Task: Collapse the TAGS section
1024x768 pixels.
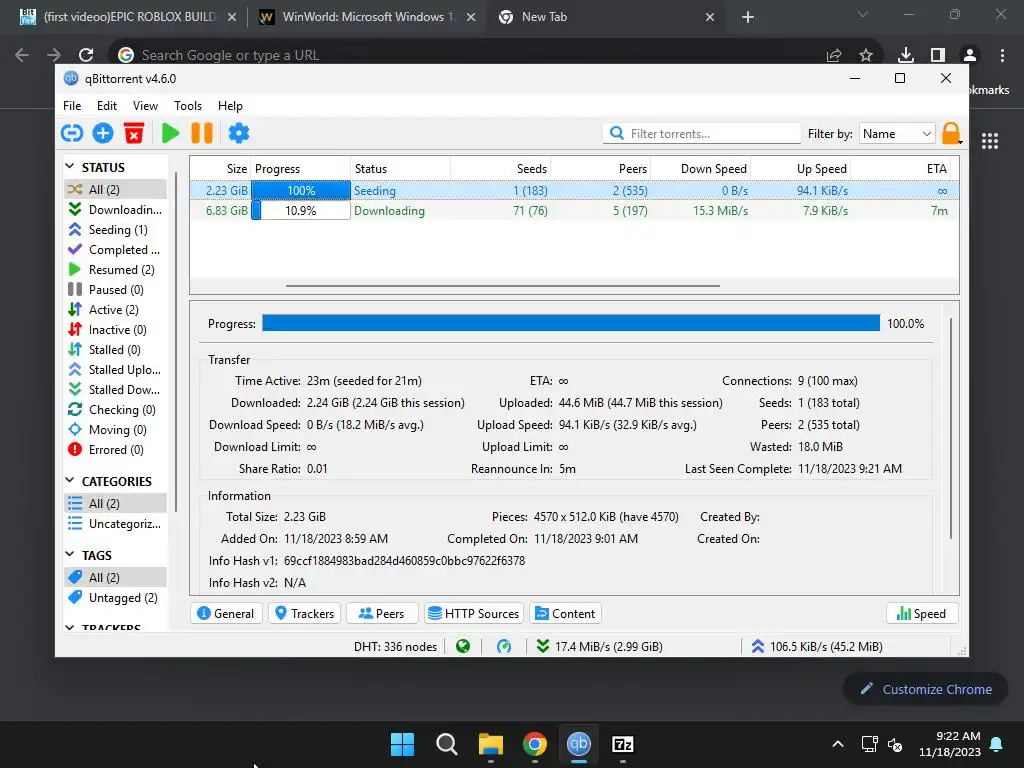Action: coord(70,554)
